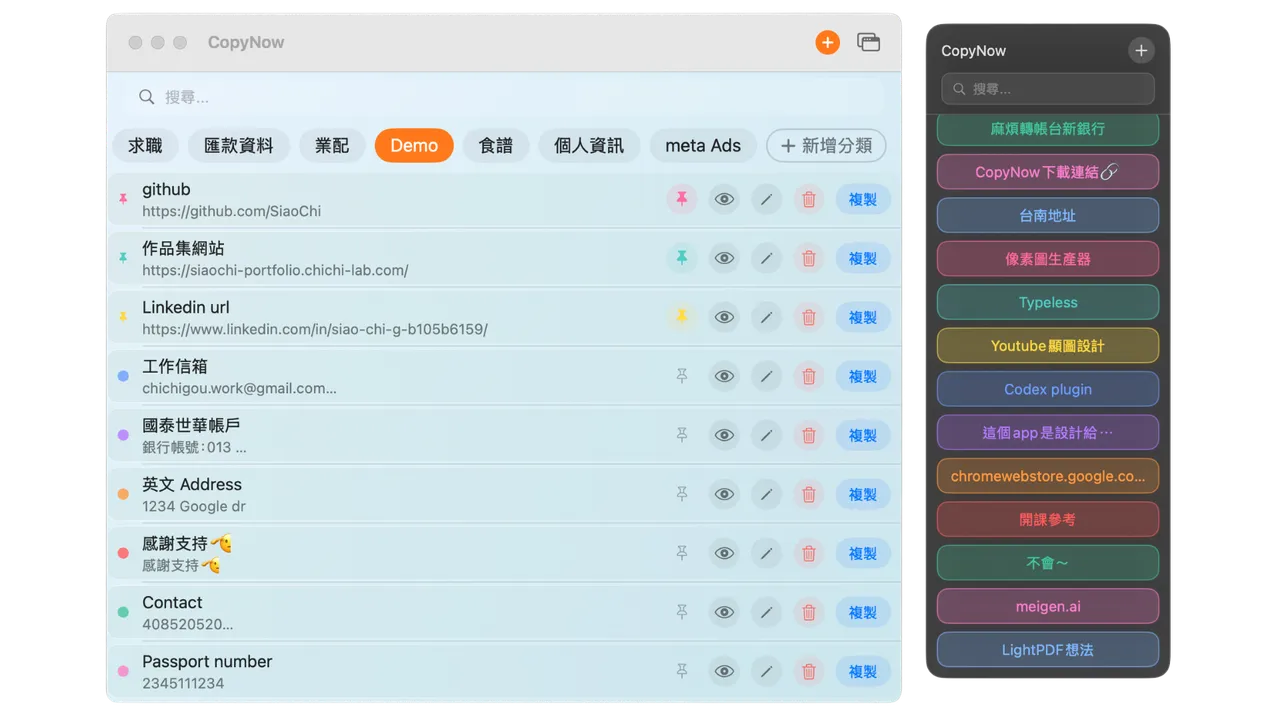The height and width of the screenshot is (720, 1280).
Task: Delete the 國泰世華帳戶 entry
Action: click(x=809, y=435)
